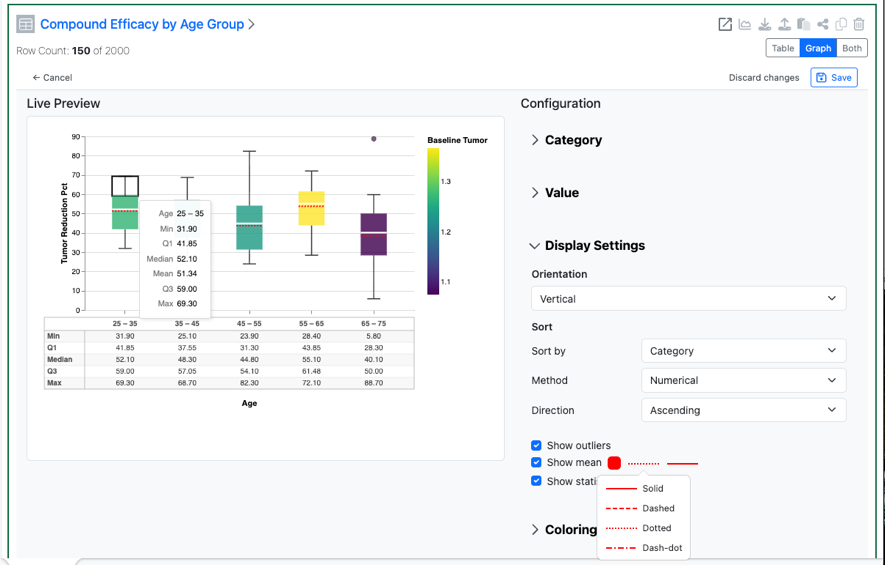
Task: Click the upload icon
Action: (x=784, y=24)
